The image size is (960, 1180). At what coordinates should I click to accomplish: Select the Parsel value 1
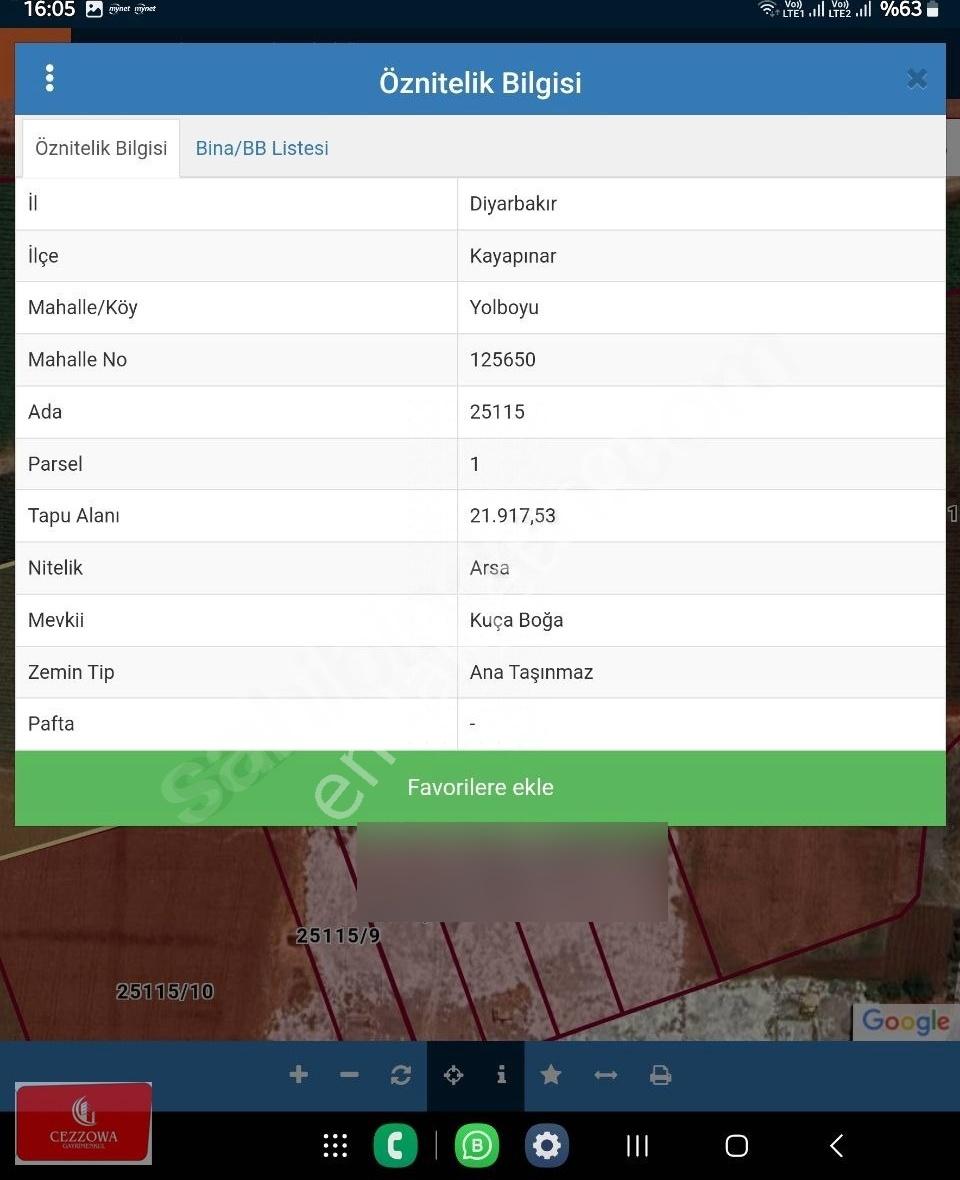point(475,464)
